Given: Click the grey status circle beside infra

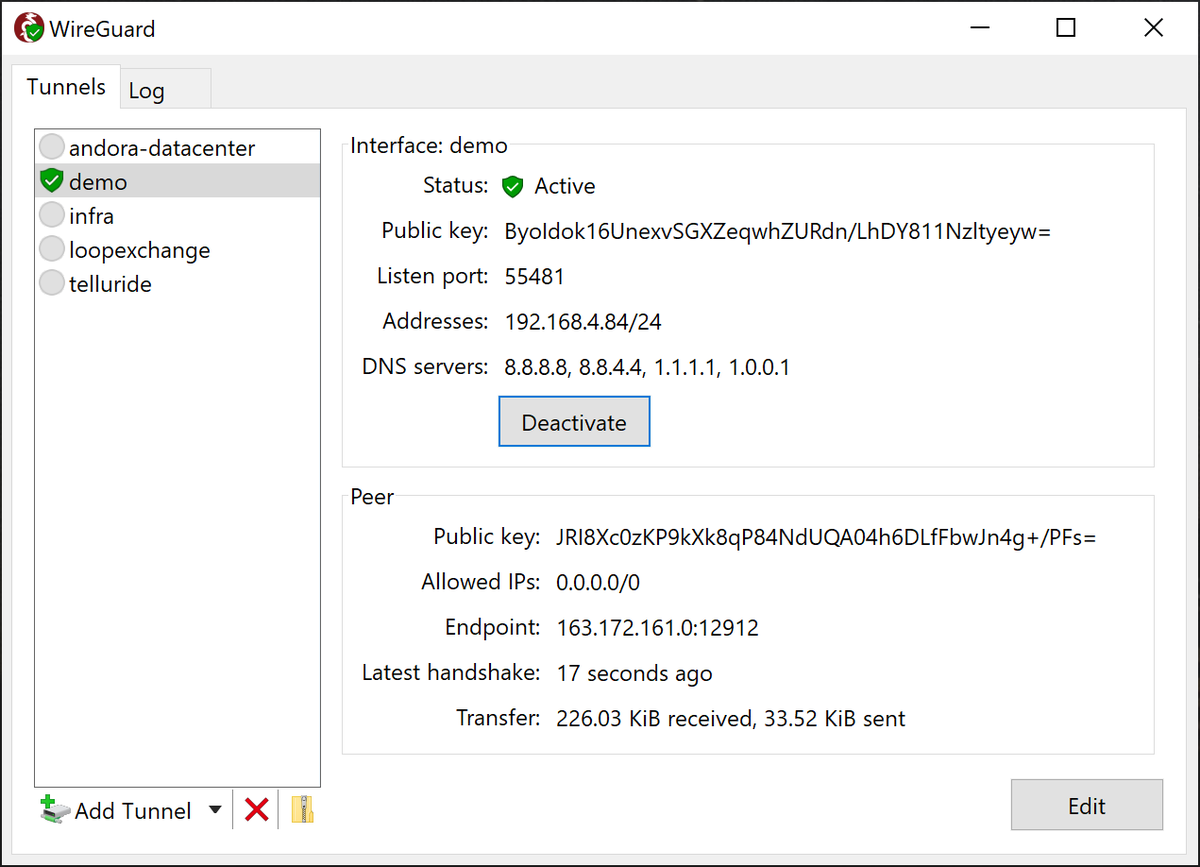Looking at the screenshot, I should point(52,216).
